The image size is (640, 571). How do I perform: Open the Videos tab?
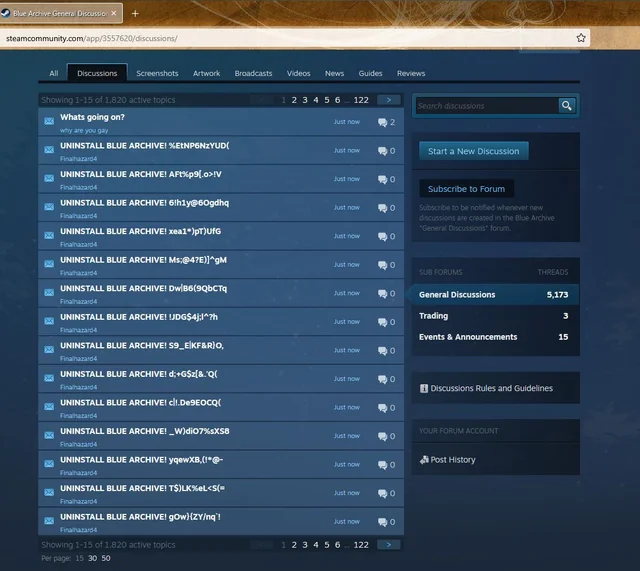click(298, 73)
